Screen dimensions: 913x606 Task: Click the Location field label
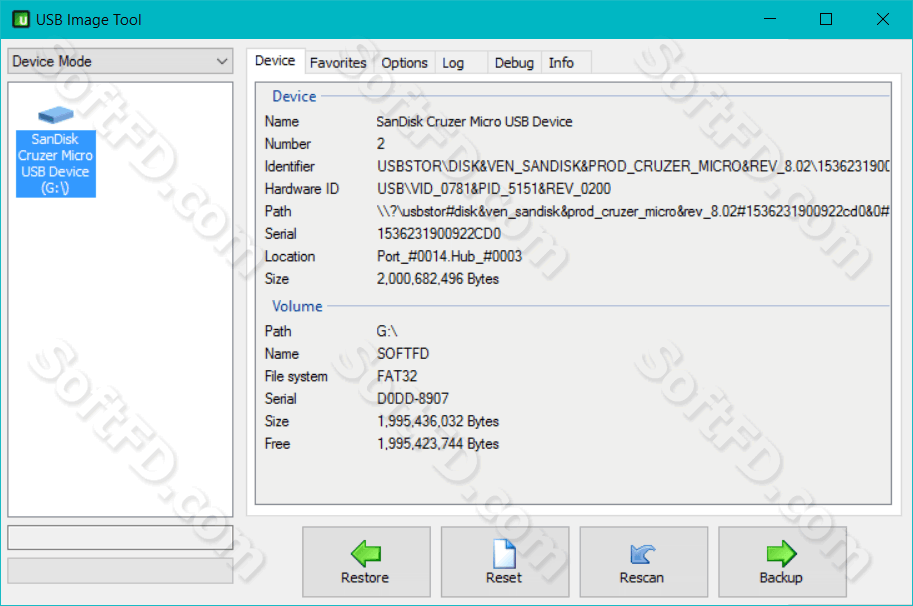coord(289,257)
